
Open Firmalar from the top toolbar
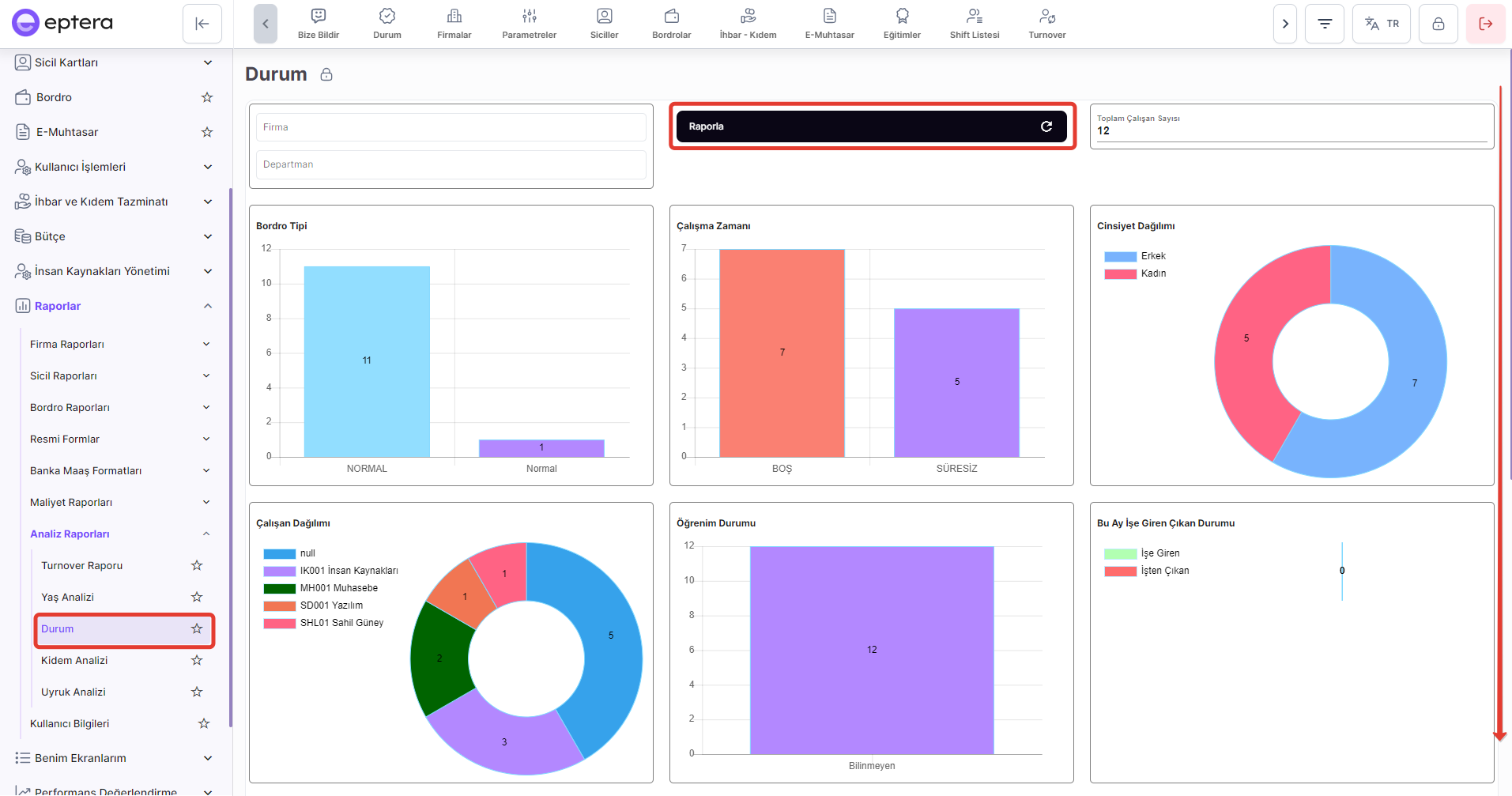pyautogui.click(x=454, y=24)
